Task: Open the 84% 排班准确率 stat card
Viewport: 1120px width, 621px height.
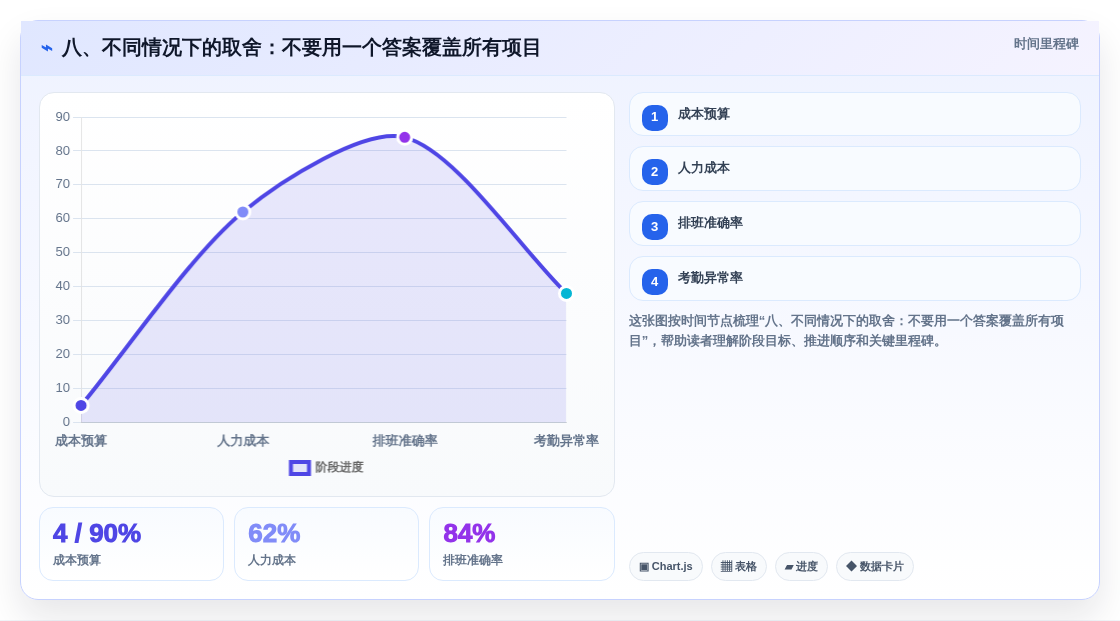Action: tap(521, 544)
